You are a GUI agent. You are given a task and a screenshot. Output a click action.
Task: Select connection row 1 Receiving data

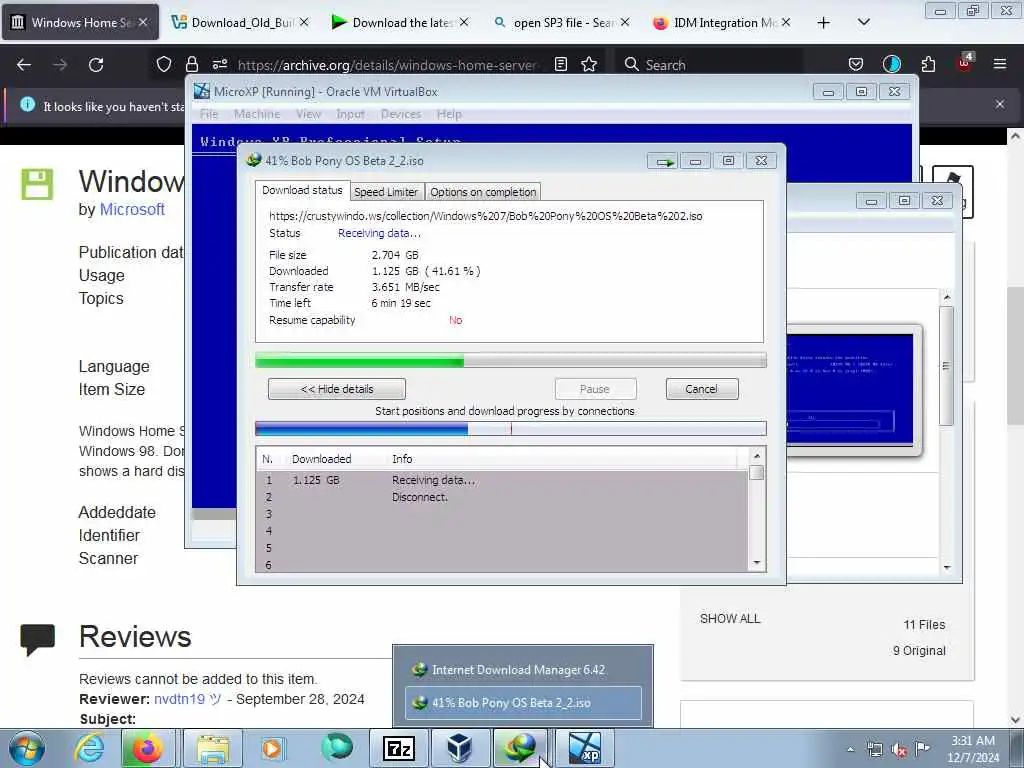tap(502, 480)
